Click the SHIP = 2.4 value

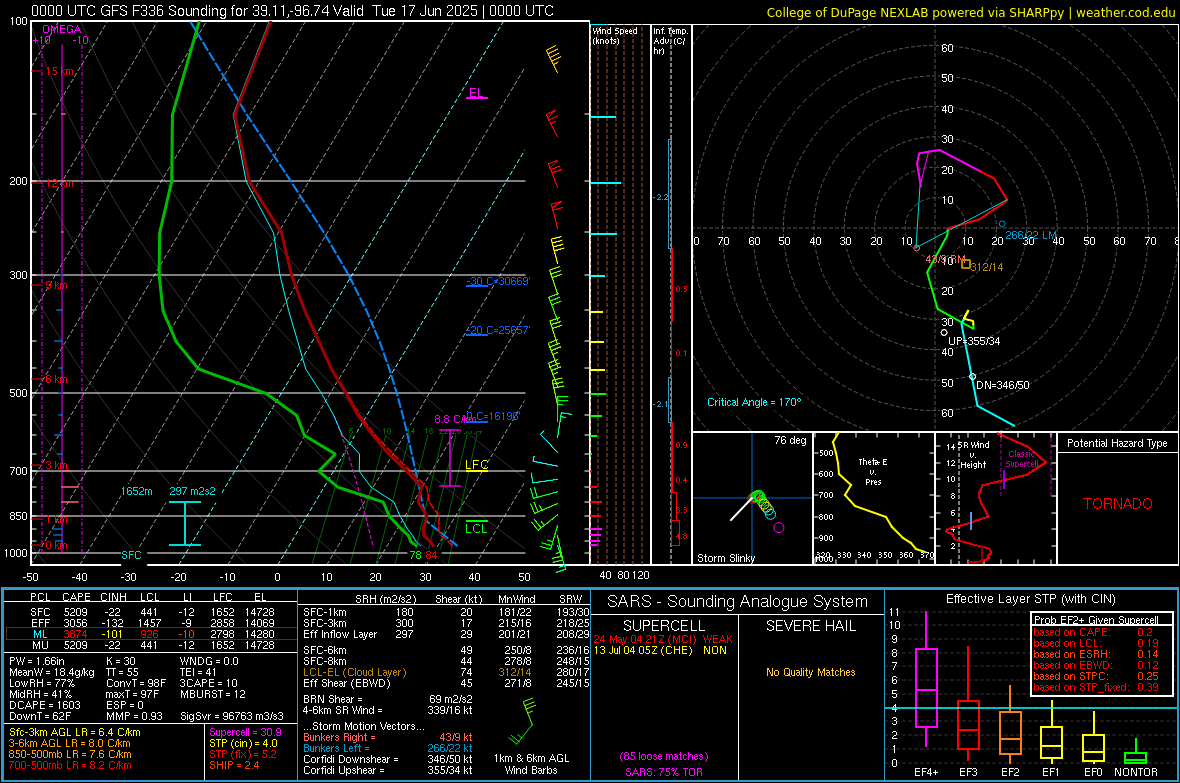pos(234,765)
